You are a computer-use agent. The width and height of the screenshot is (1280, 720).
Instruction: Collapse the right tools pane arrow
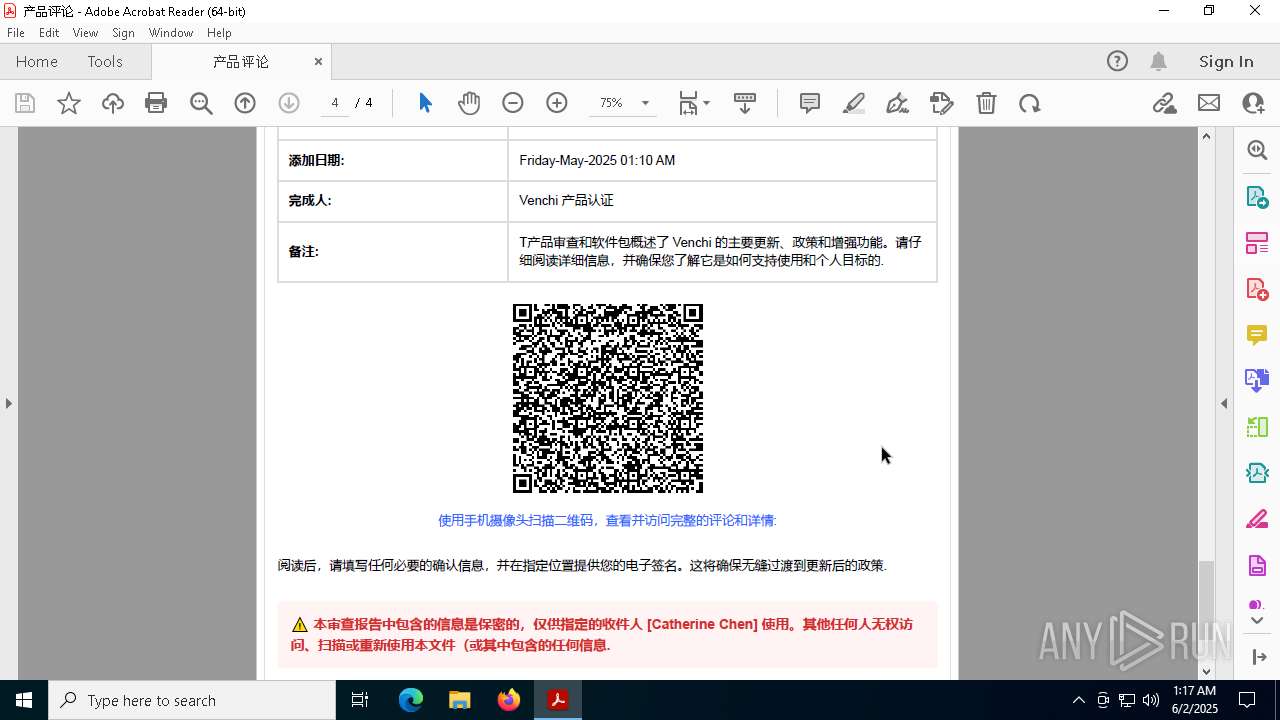(1224, 403)
